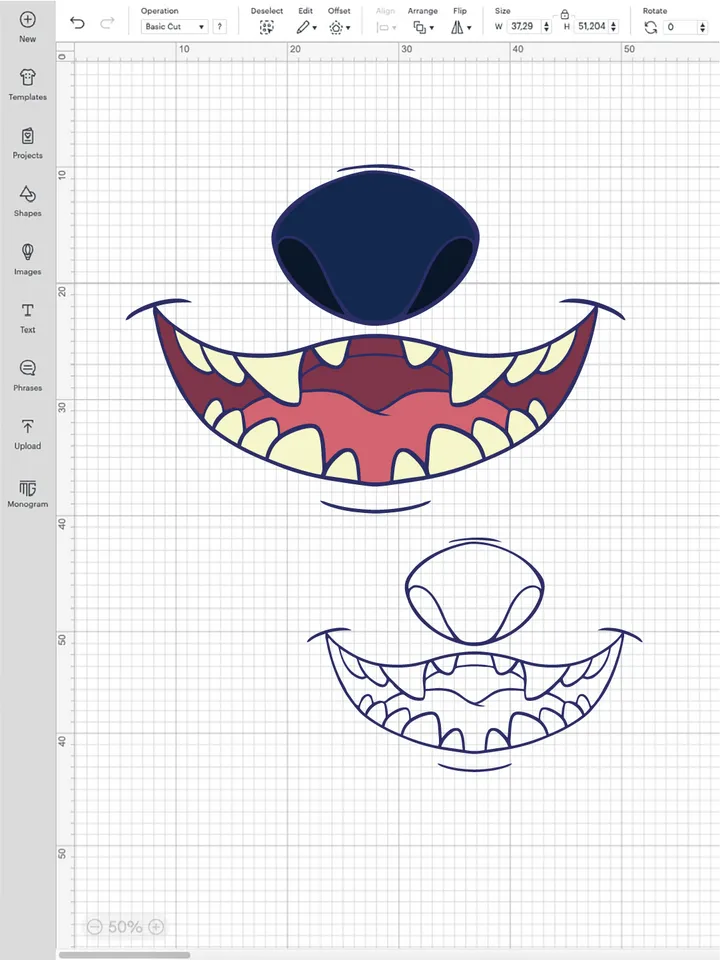The width and height of the screenshot is (720, 960).
Task: Expand the Arrange dropdown
Action: (x=422, y=27)
